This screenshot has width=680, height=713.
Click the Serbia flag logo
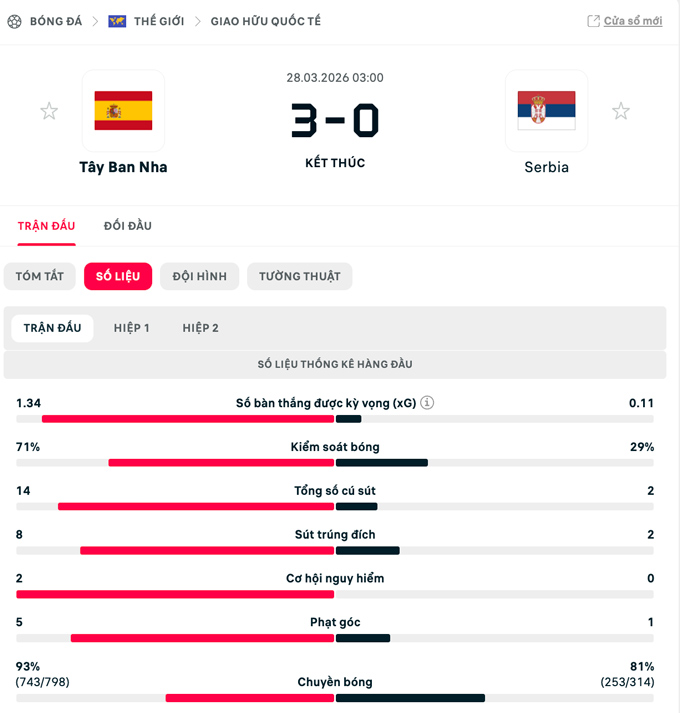tap(546, 110)
